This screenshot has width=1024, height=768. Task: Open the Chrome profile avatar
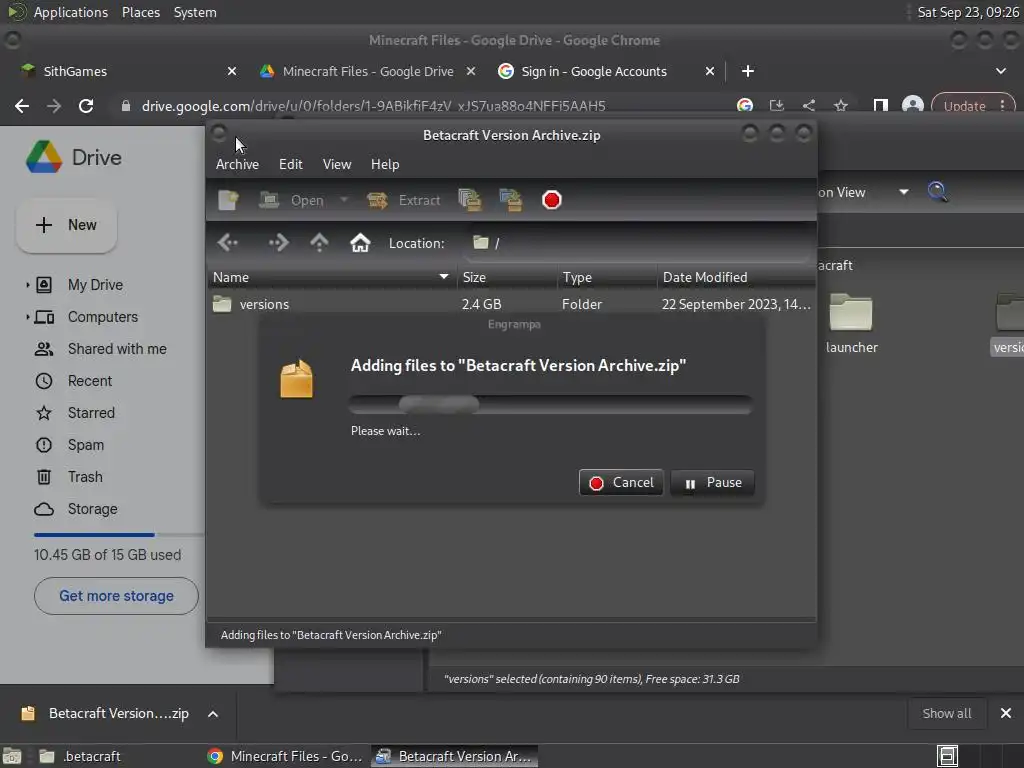[912, 106]
